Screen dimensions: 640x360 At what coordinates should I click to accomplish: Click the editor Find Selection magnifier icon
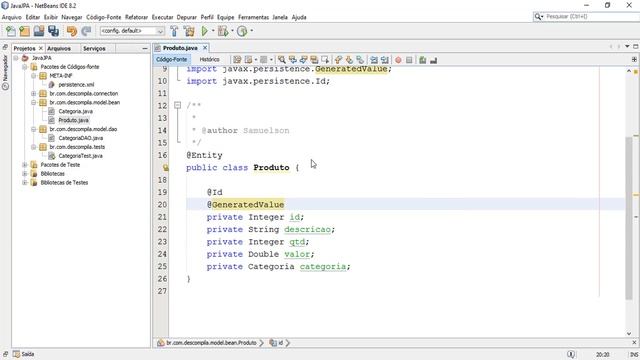point(282,60)
